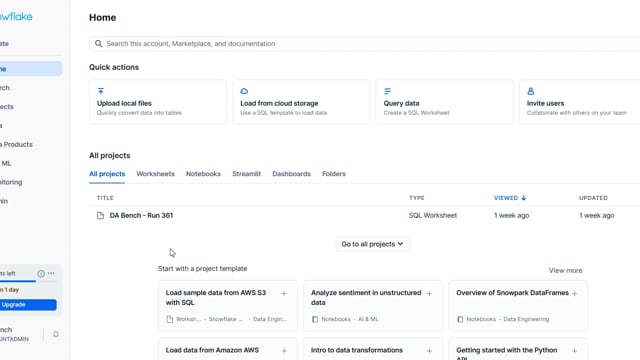Click the search magnifier icon
The height and width of the screenshot is (360, 640).
click(98, 43)
